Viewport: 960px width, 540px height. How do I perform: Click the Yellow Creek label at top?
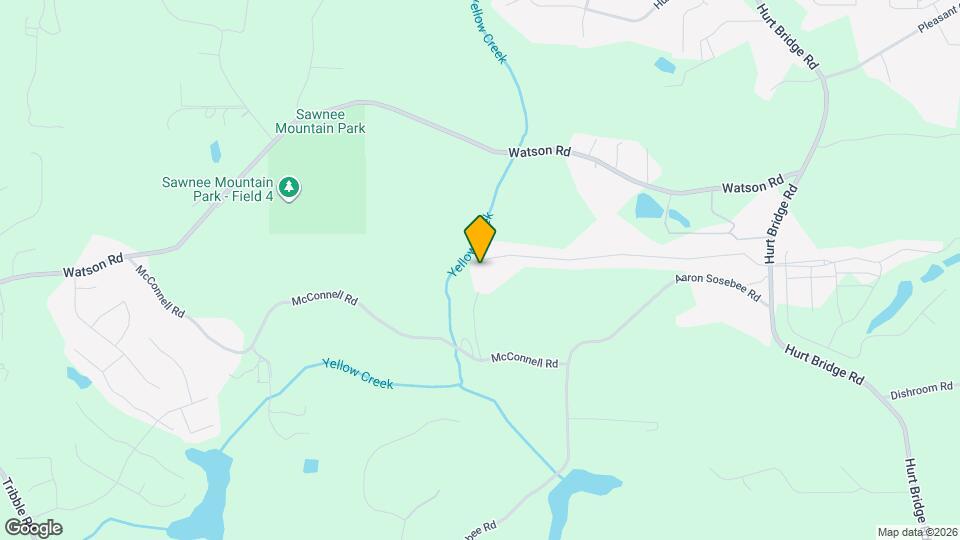tap(488, 30)
